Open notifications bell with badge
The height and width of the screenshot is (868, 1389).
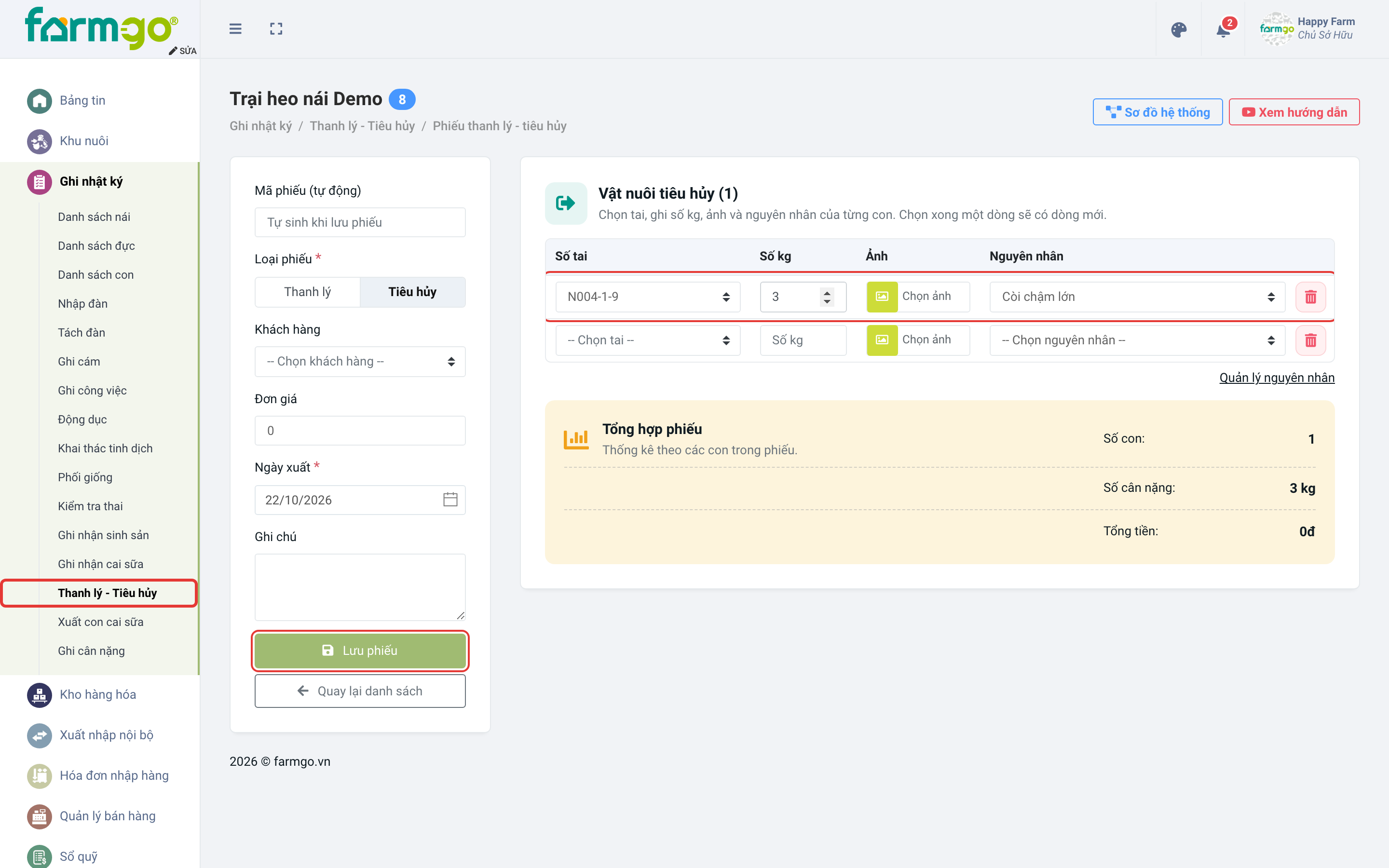coord(1223,29)
